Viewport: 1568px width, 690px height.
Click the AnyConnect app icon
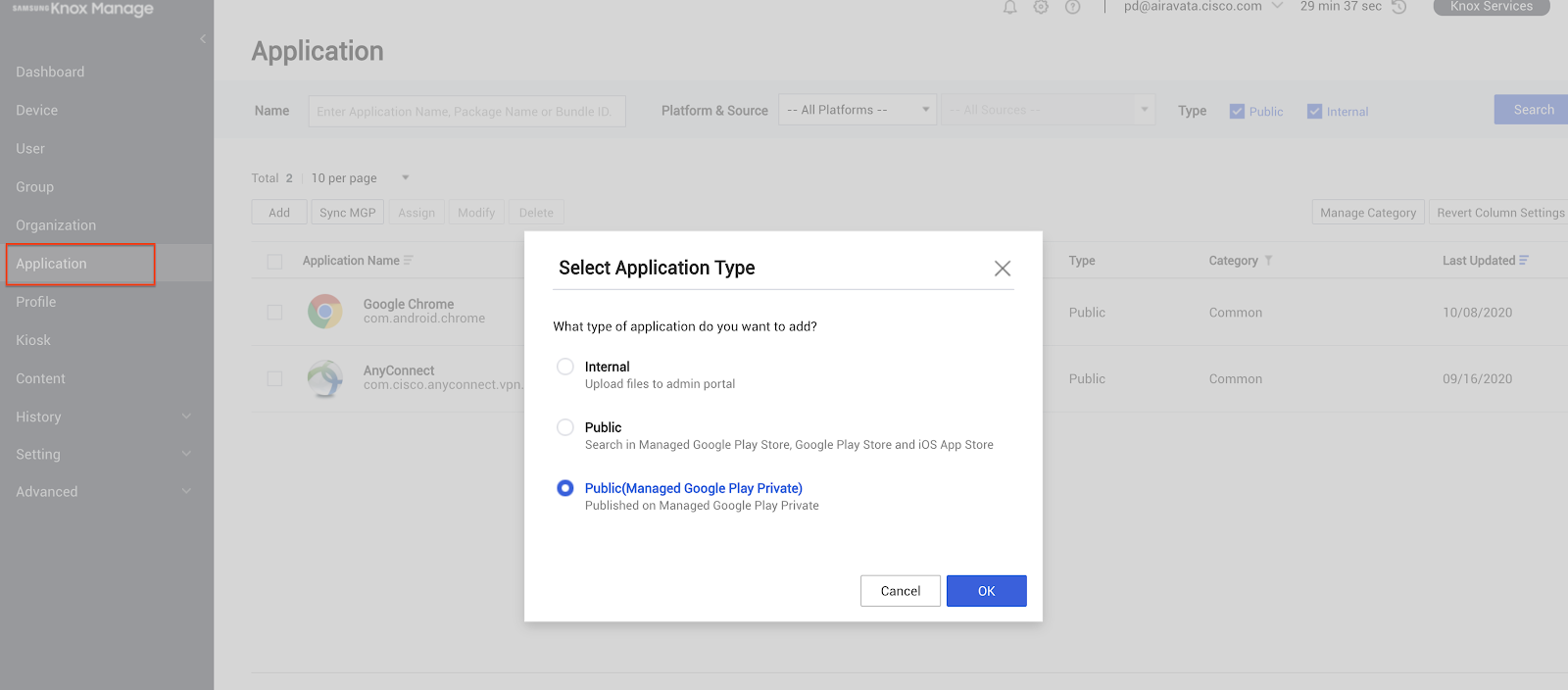[325, 378]
